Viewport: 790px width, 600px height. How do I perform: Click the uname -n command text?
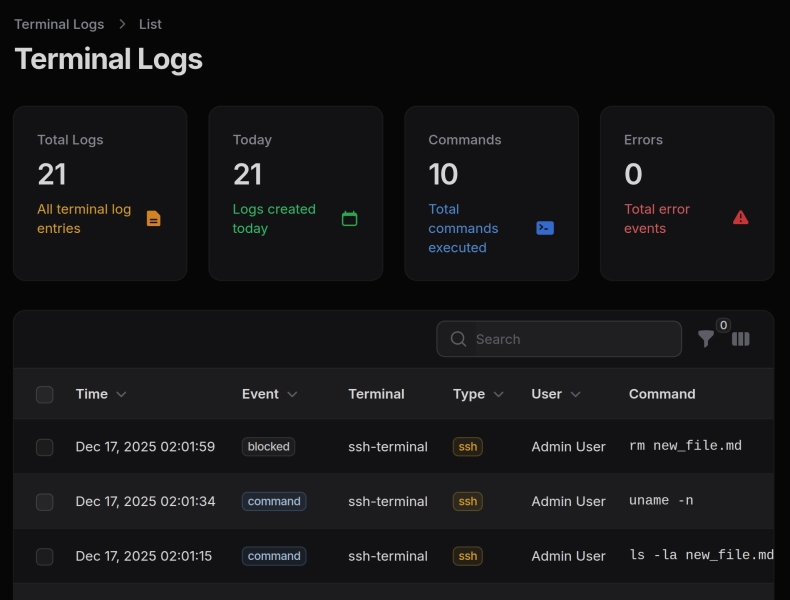tap(661, 501)
